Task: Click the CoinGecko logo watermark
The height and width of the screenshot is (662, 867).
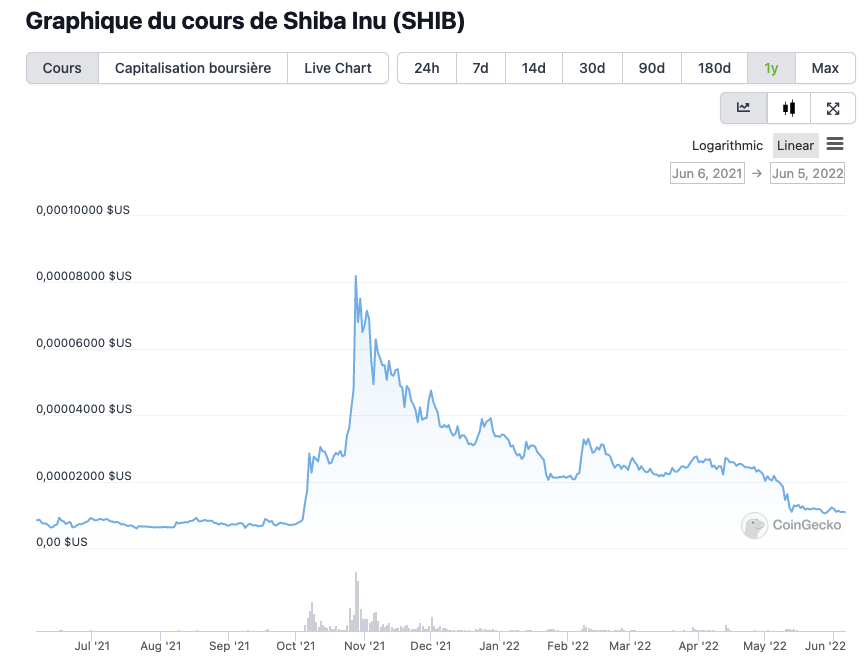Action: [x=794, y=525]
